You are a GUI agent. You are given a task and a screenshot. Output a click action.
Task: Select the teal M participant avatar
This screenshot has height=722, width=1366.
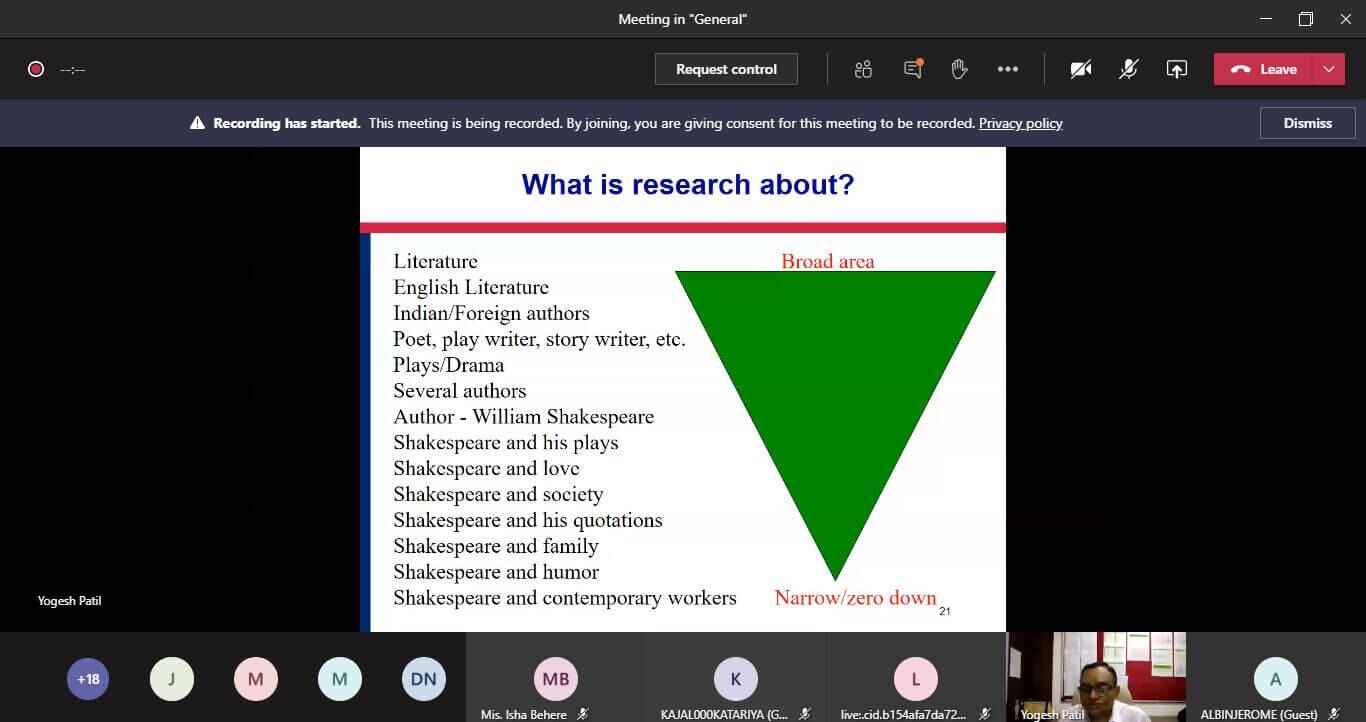[x=340, y=679]
